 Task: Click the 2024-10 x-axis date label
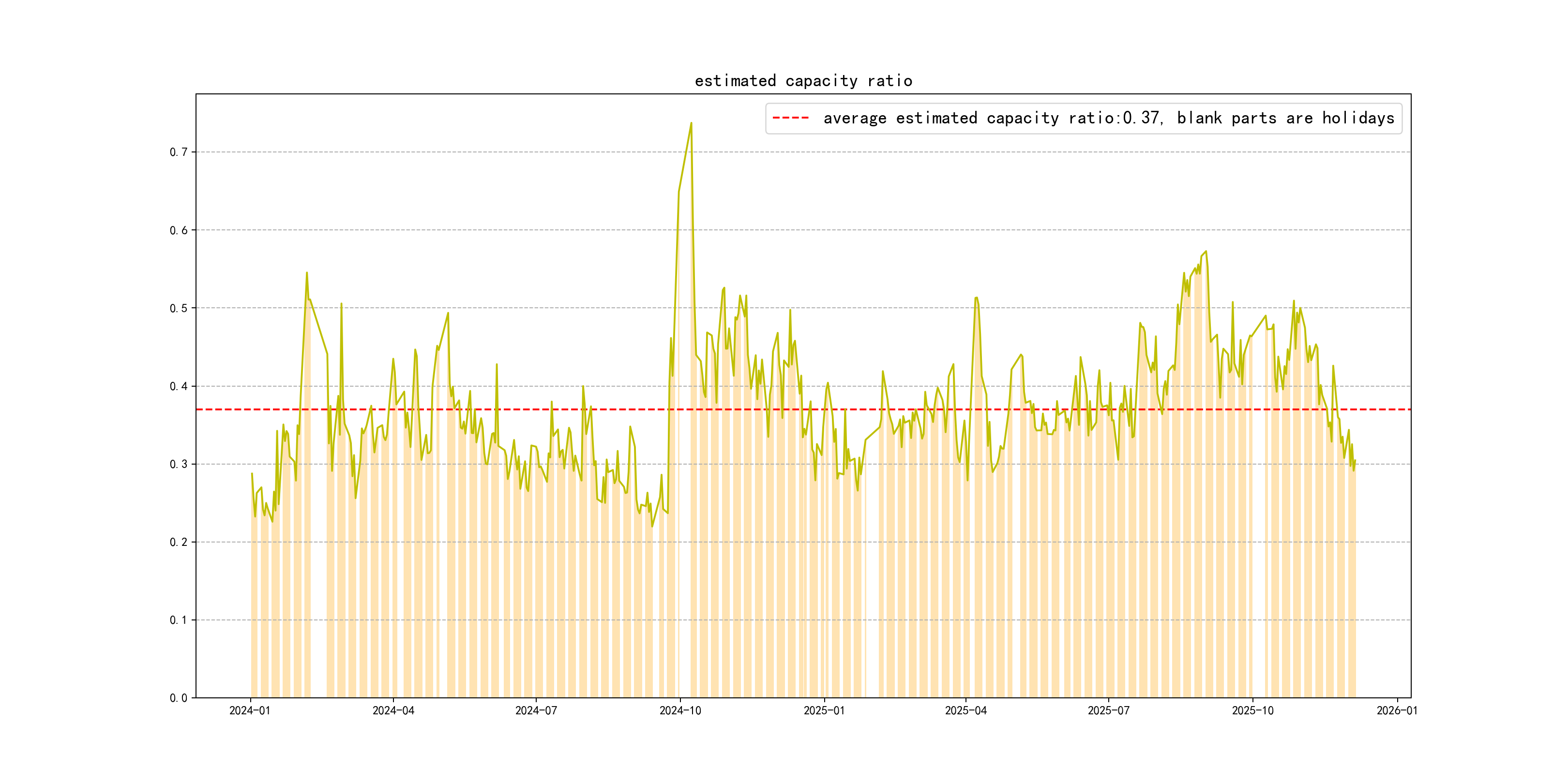680,710
